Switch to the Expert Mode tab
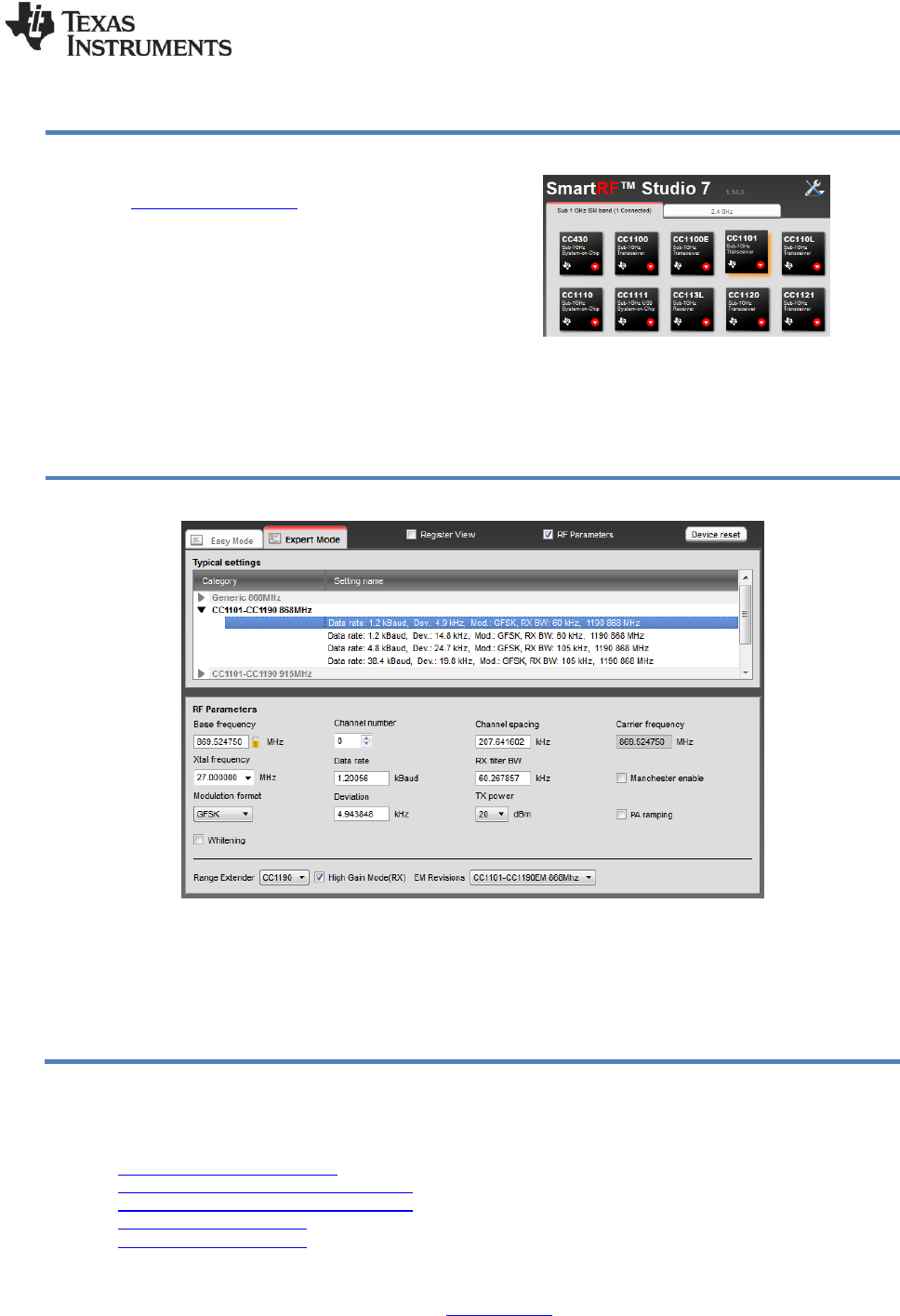The width and height of the screenshot is (900, 1316). click(305, 538)
